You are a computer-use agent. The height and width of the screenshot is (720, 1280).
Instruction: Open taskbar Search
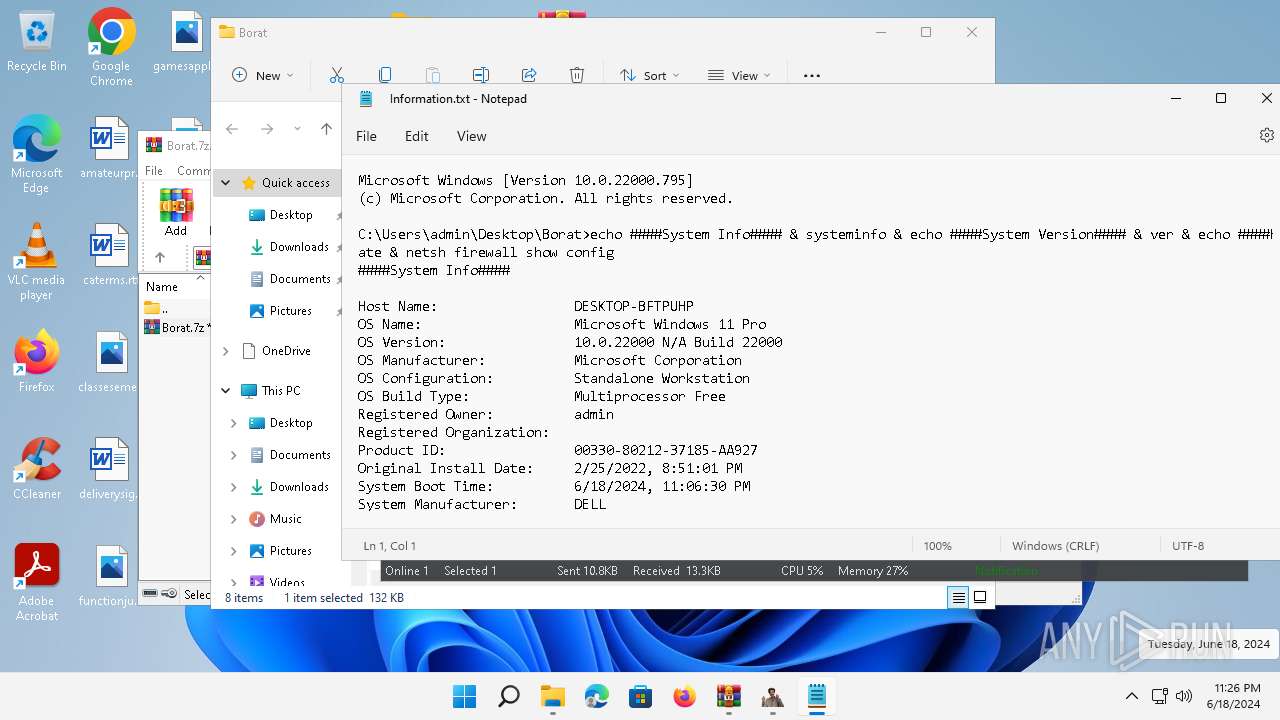[x=508, y=696]
